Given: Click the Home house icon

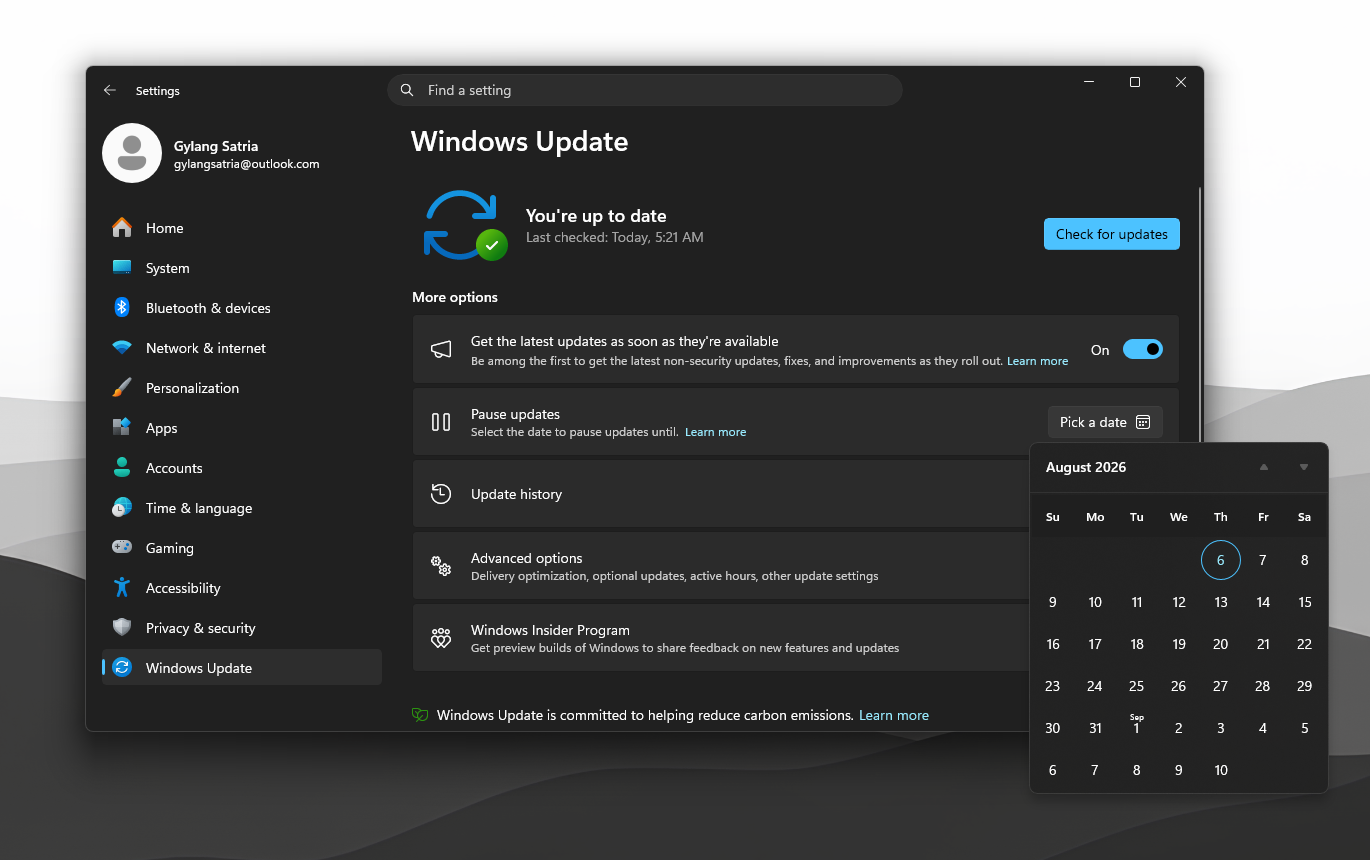Looking at the screenshot, I should coord(122,228).
